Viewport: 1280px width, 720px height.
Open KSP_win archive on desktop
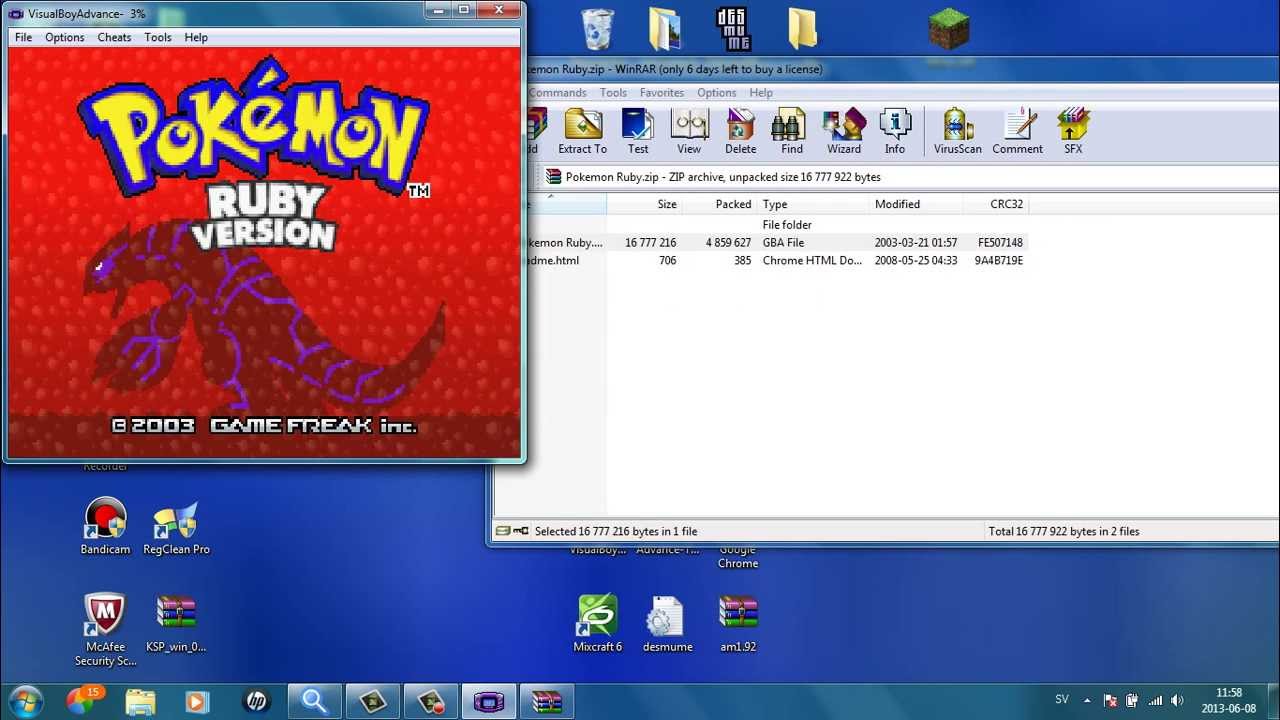[x=176, y=623]
